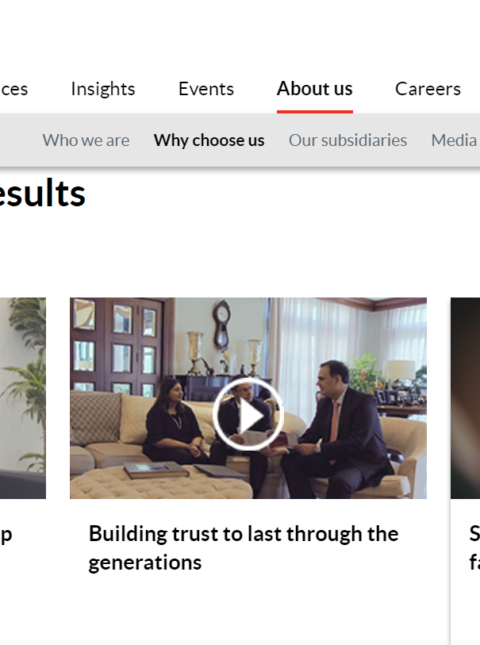480x645 pixels.
Task: Go to the Media subtab
Action: point(455,140)
